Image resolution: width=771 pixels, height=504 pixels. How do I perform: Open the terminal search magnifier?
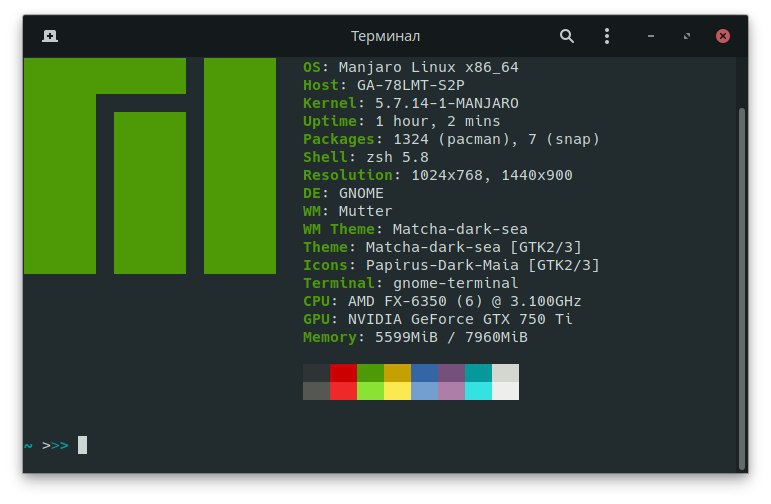pyautogui.click(x=566, y=36)
